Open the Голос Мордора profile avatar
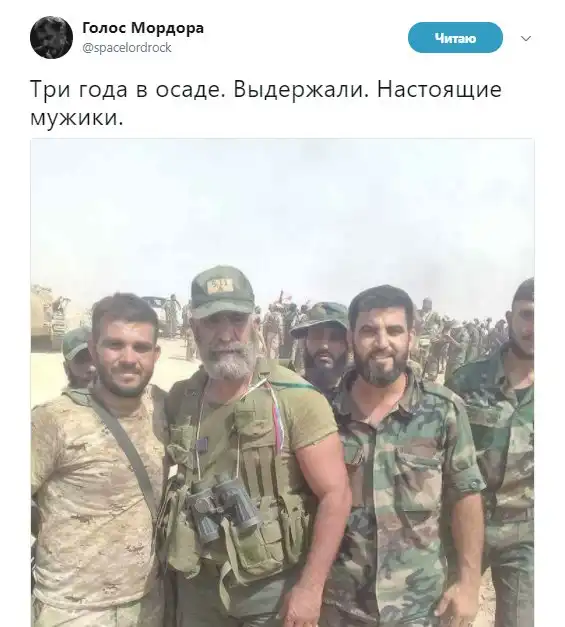This screenshot has height=627, width=565. click(x=51, y=38)
